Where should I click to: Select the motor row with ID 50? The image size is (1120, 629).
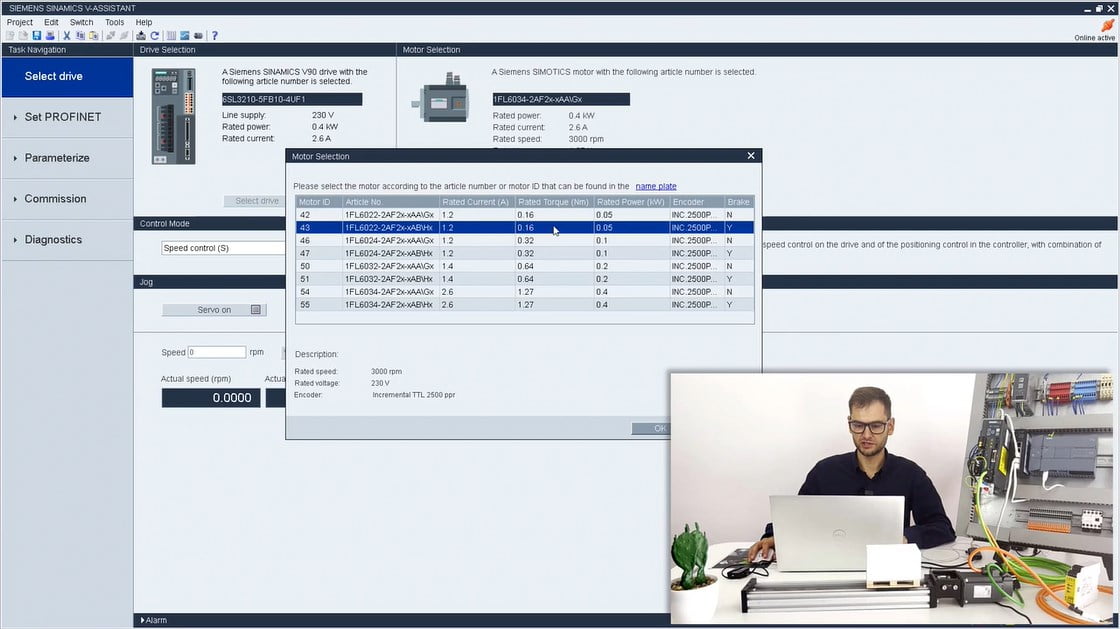[x=525, y=266]
